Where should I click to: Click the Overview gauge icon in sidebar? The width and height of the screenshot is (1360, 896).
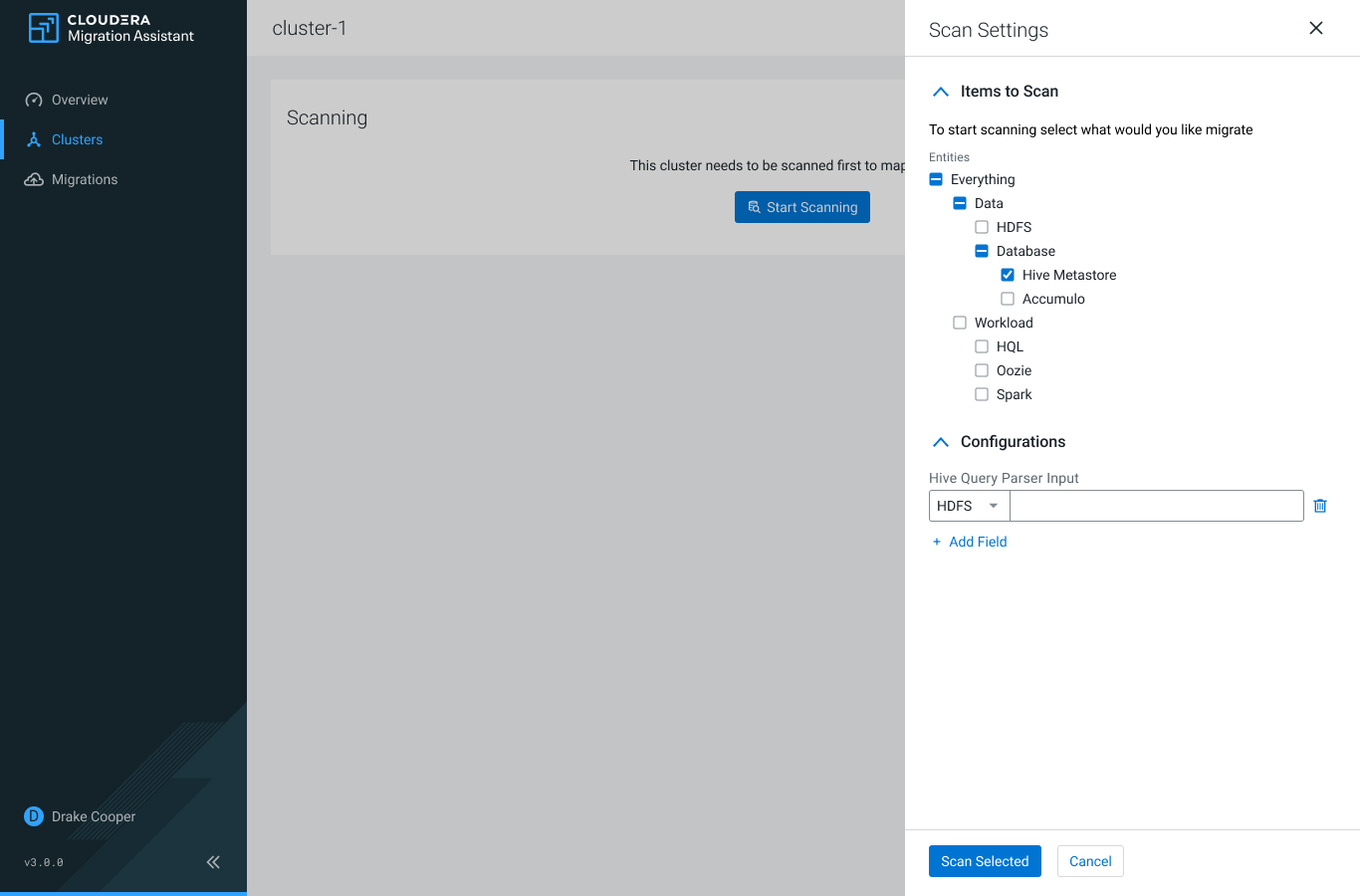(x=34, y=100)
